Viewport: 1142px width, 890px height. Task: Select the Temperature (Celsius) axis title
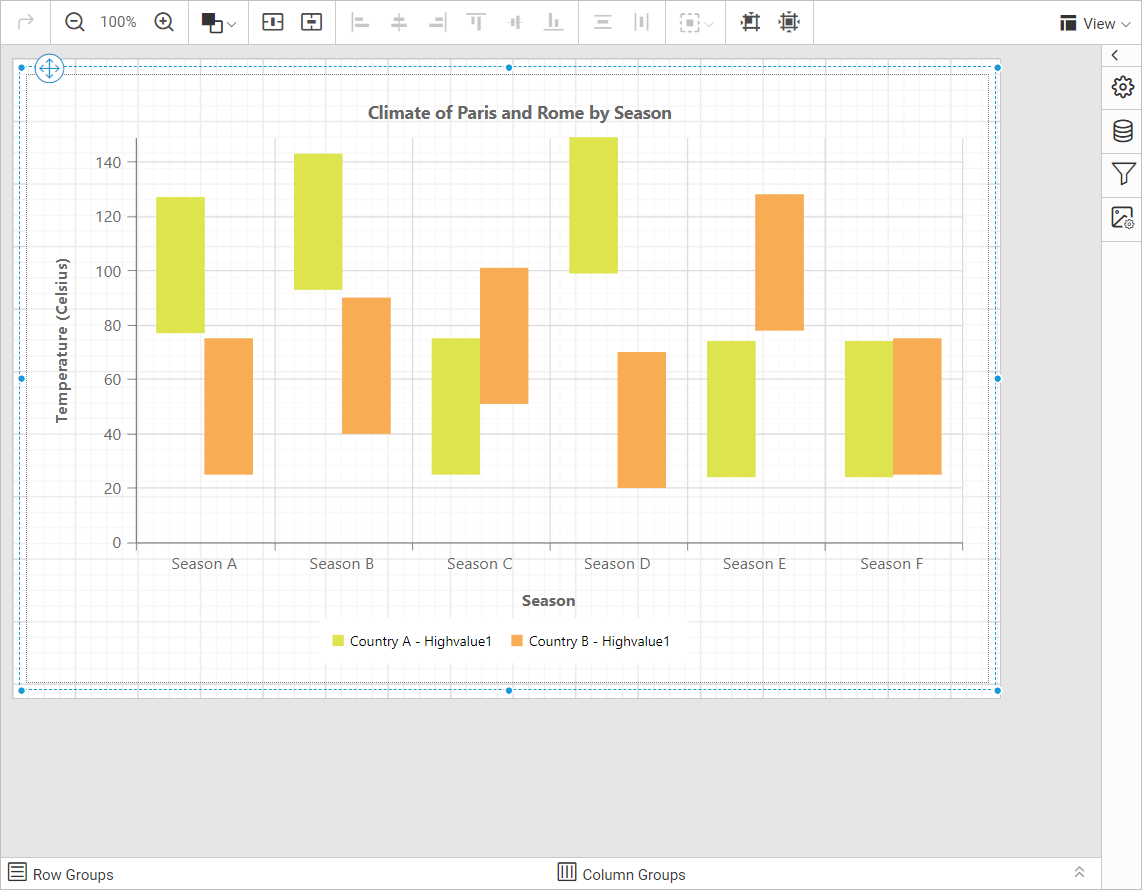[62, 340]
